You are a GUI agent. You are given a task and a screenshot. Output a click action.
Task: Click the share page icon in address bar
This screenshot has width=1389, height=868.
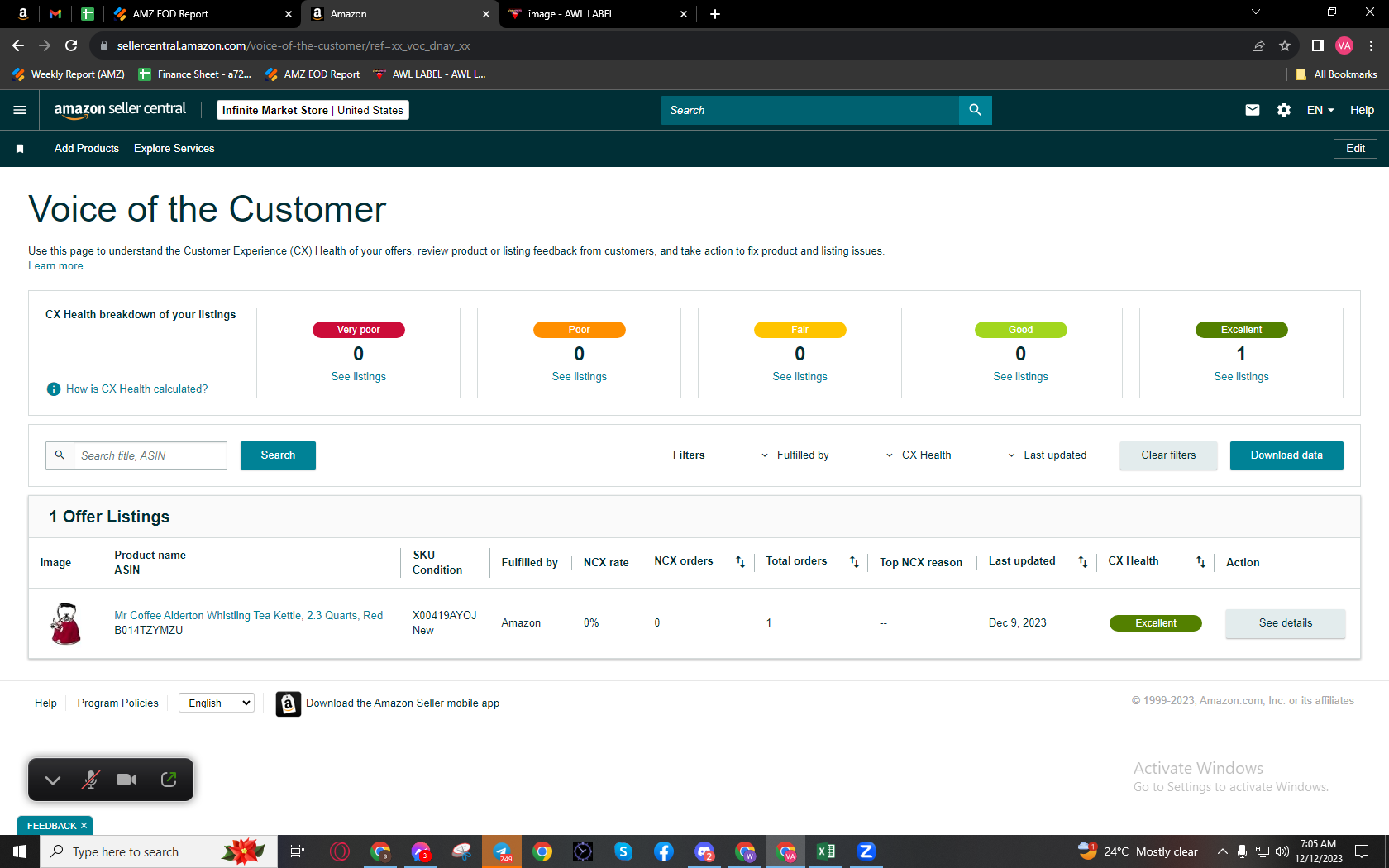pyautogui.click(x=1258, y=45)
